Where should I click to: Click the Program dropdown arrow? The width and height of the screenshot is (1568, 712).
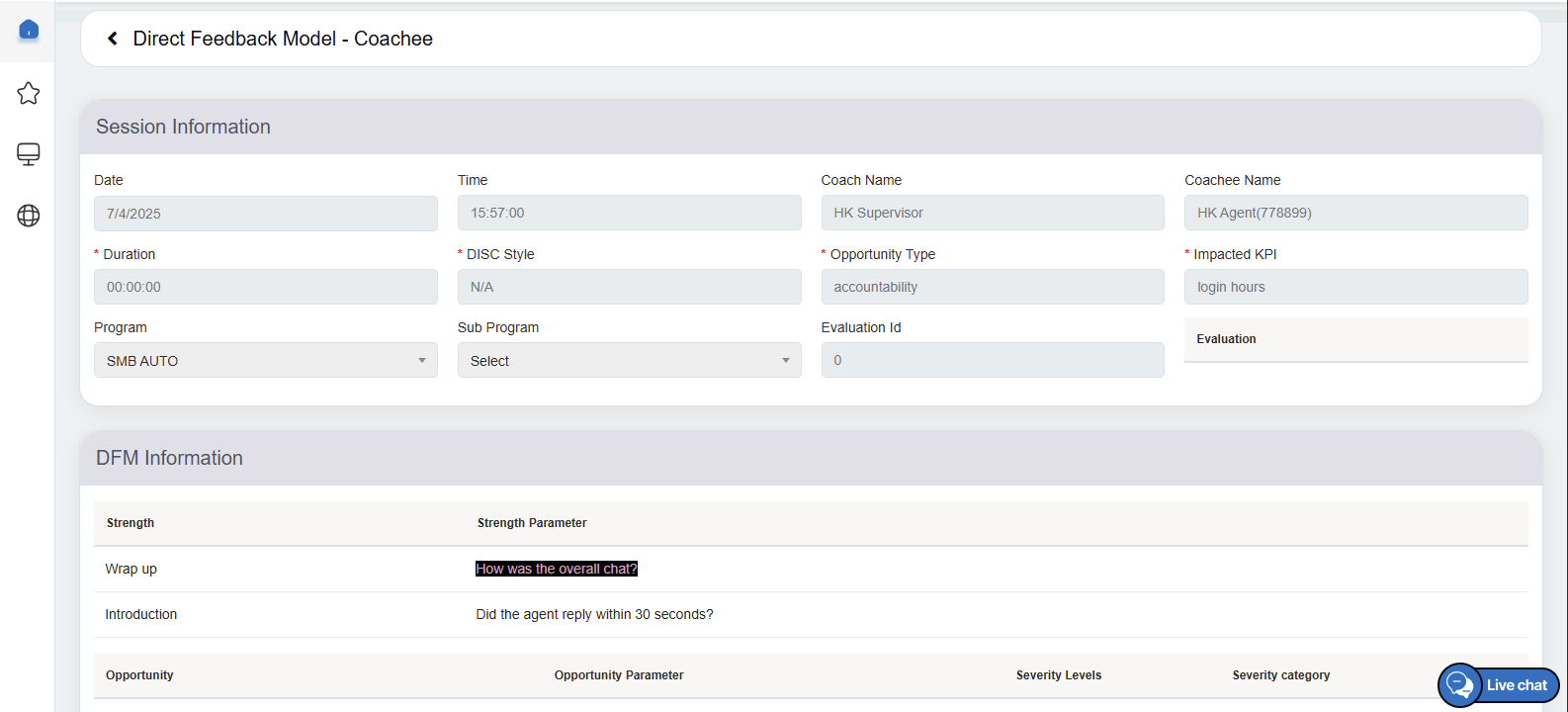pos(422,361)
